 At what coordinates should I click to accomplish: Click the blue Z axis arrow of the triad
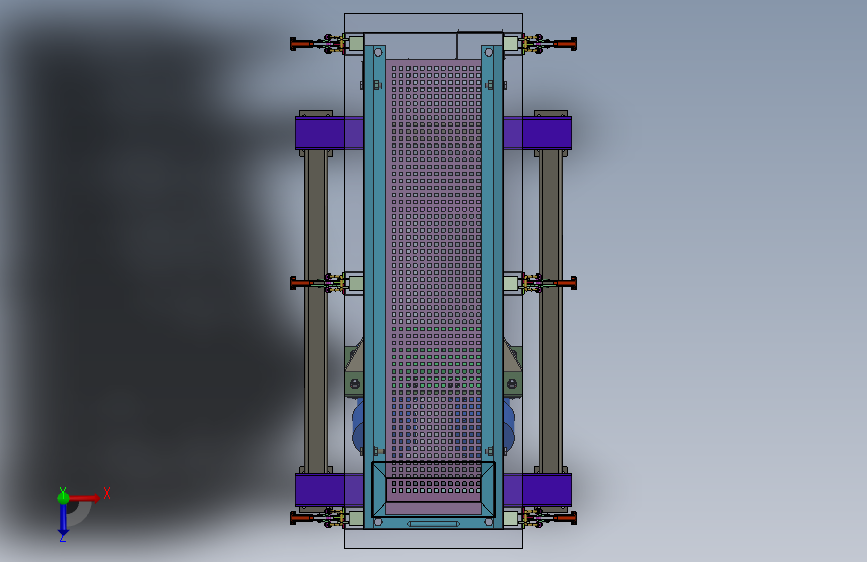pos(63,520)
